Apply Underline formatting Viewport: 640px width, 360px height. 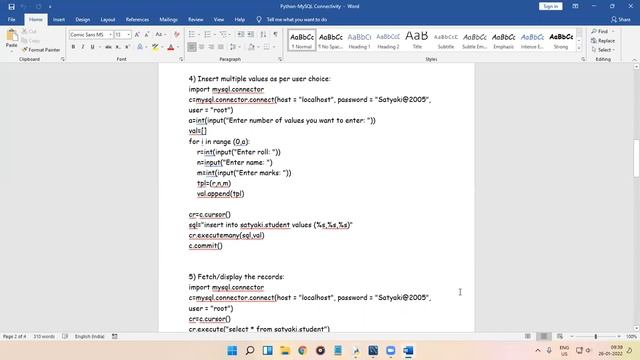tap(93, 47)
